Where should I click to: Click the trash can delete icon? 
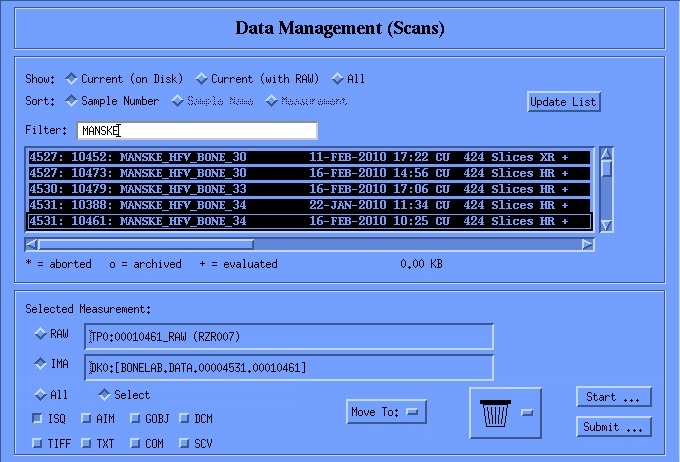[495, 413]
